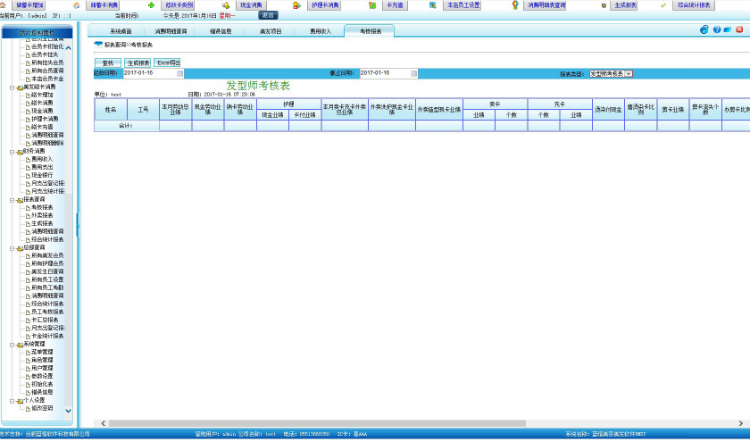
Task: Collapse the 财务消费 tree node
Action: [x=12, y=152]
